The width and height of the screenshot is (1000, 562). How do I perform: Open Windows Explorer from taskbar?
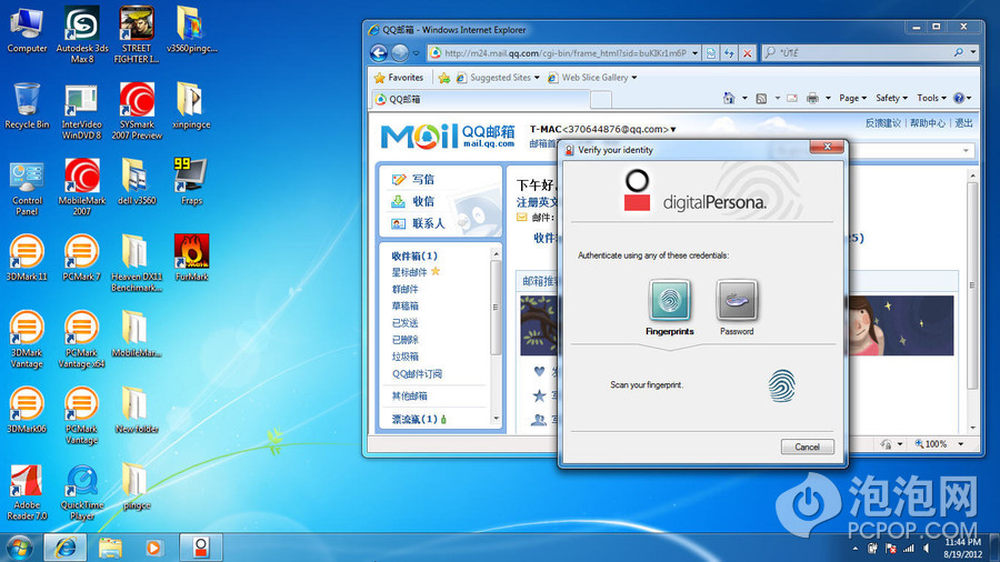tap(110, 547)
